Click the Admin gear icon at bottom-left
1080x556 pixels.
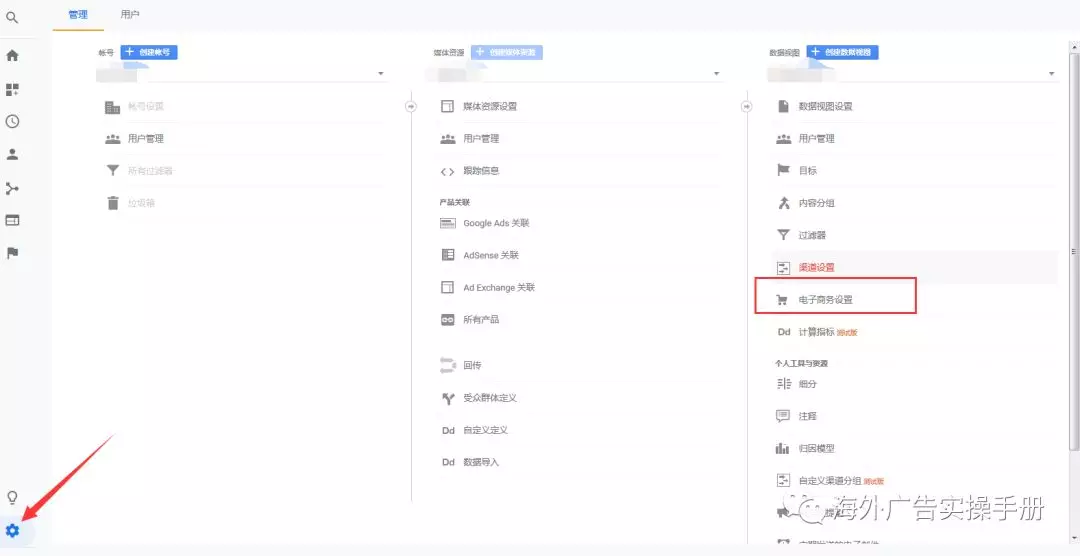12,530
